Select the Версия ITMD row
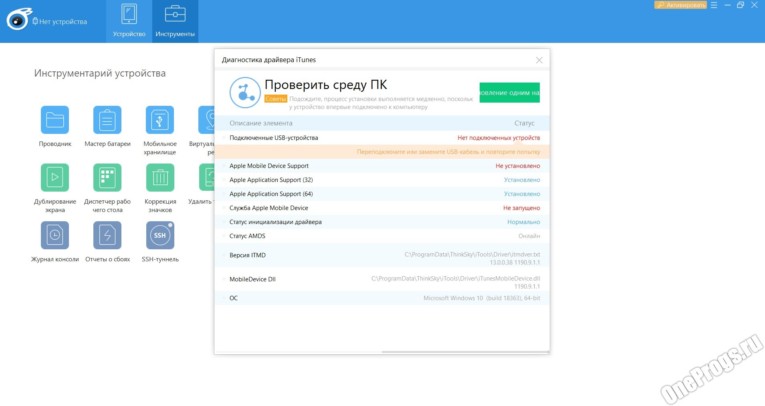765x406 pixels. point(382,256)
